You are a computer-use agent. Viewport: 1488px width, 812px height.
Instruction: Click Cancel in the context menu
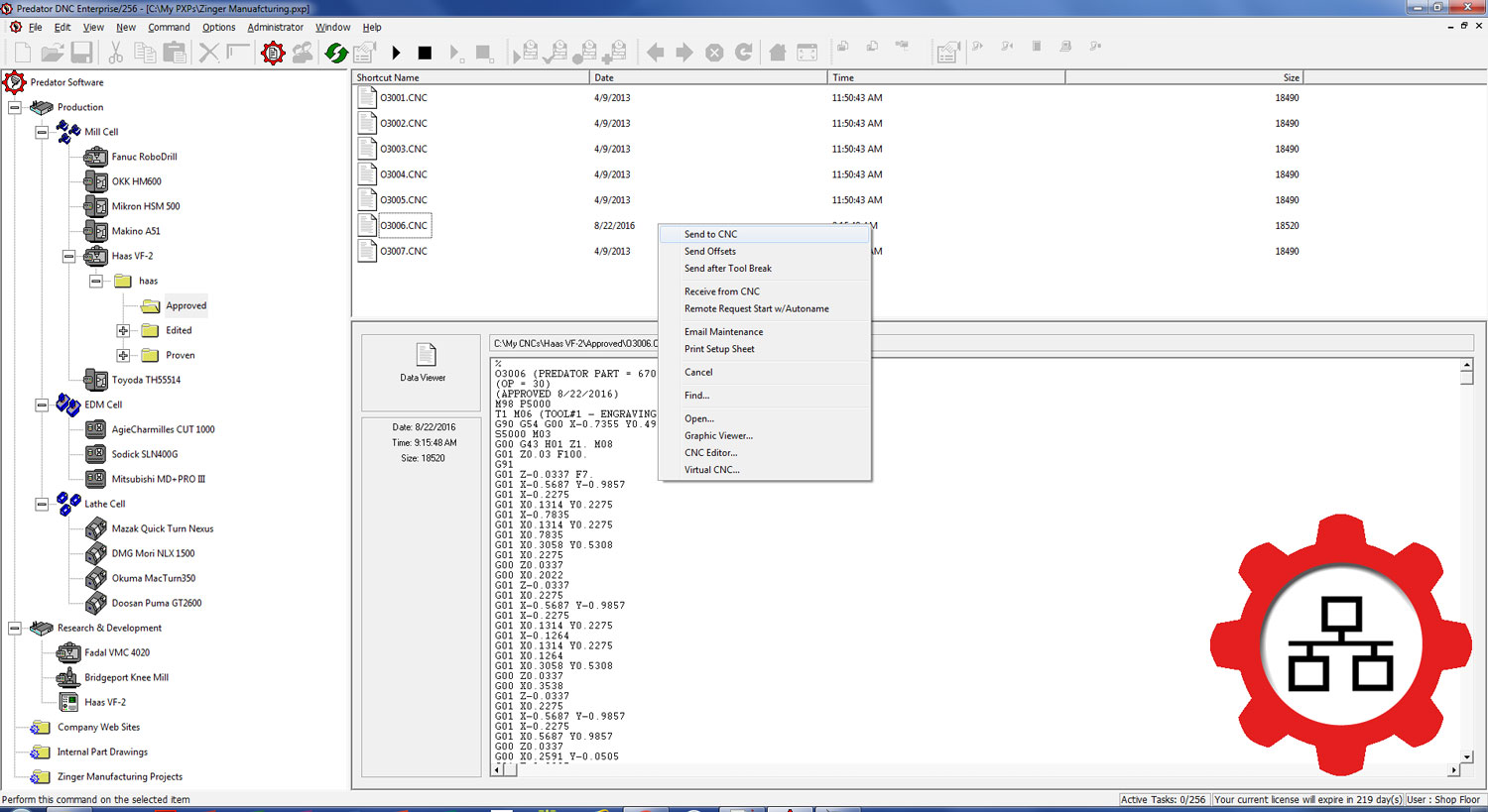click(x=698, y=372)
